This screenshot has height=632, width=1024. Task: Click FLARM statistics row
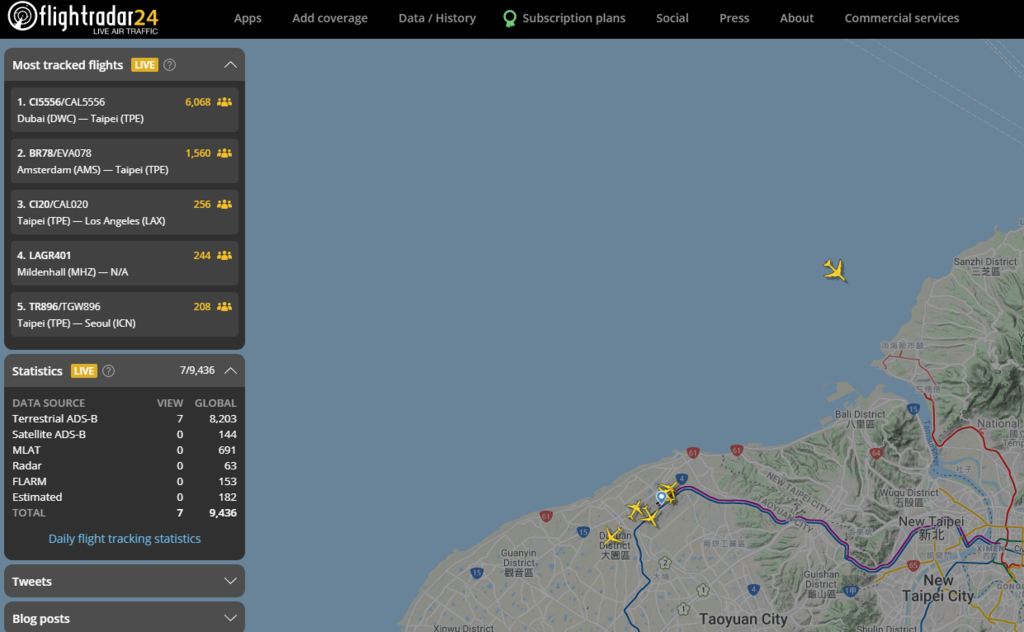(x=124, y=481)
